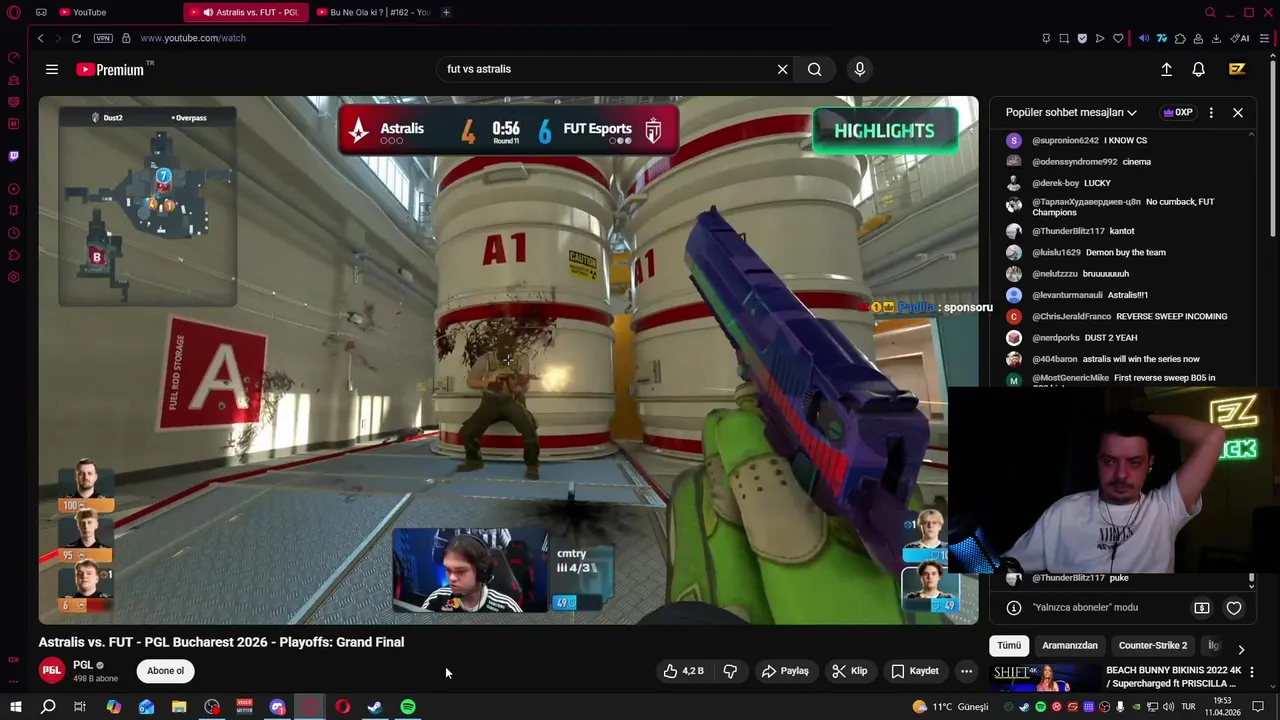Close the live chat replay panel
The height and width of the screenshot is (720, 1280).
[x=1237, y=113]
